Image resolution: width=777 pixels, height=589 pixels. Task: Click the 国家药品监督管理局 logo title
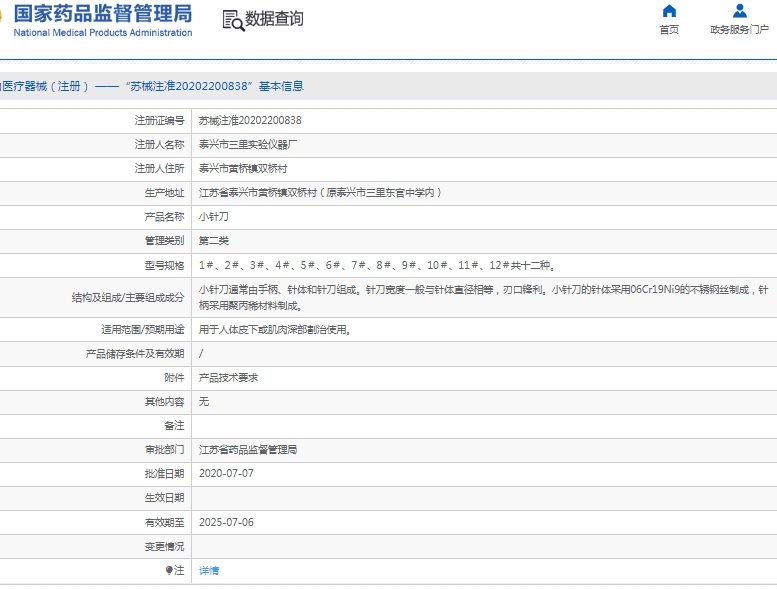[103, 13]
